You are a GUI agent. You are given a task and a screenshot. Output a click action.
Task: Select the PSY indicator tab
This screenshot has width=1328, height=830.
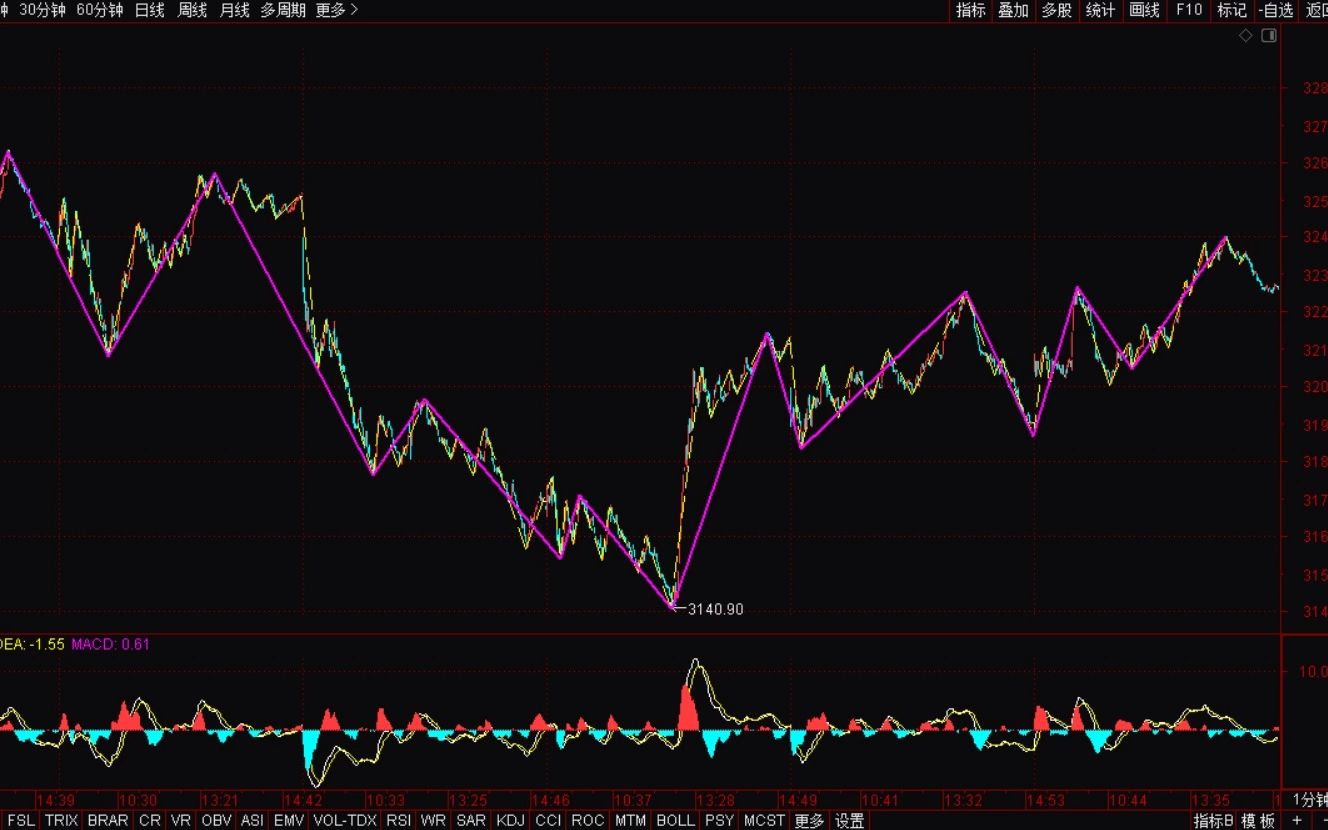click(719, 821)
